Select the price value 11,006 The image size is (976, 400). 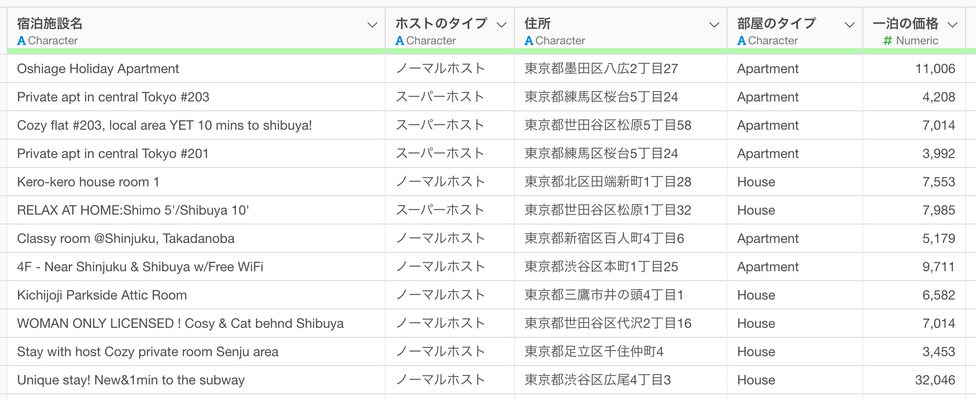(x=934, y=69)
